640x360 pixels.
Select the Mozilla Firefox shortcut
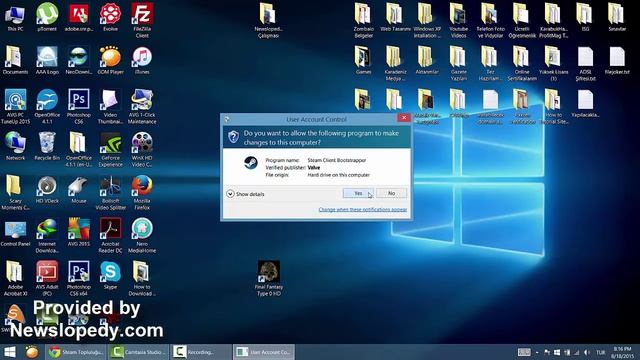[142, 193]
